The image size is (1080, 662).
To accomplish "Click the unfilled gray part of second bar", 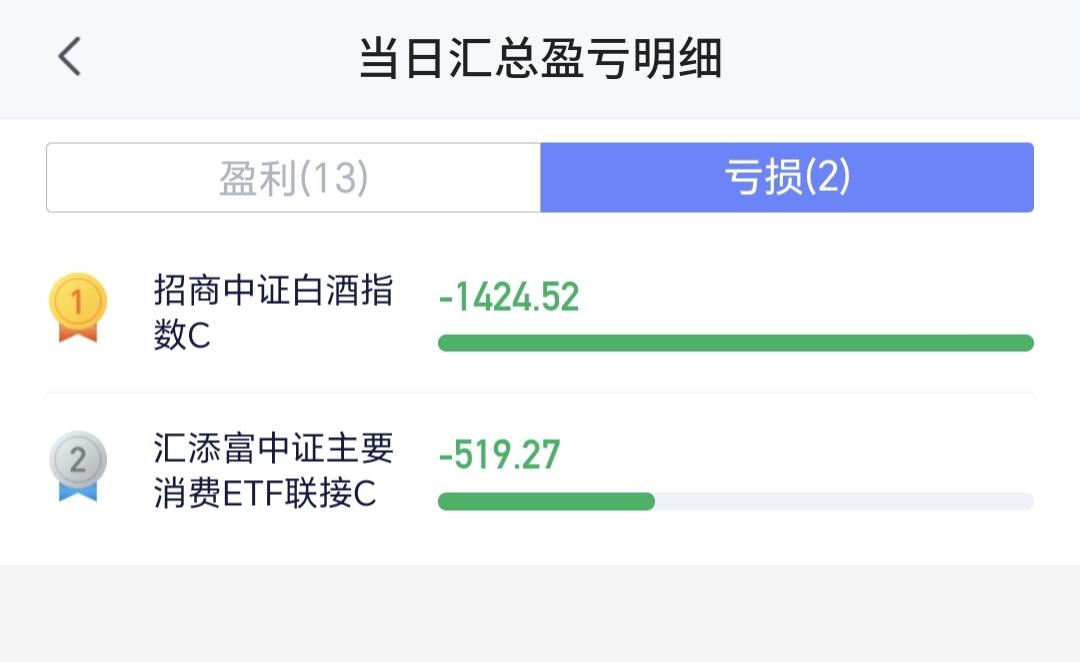I will (844, 501).
